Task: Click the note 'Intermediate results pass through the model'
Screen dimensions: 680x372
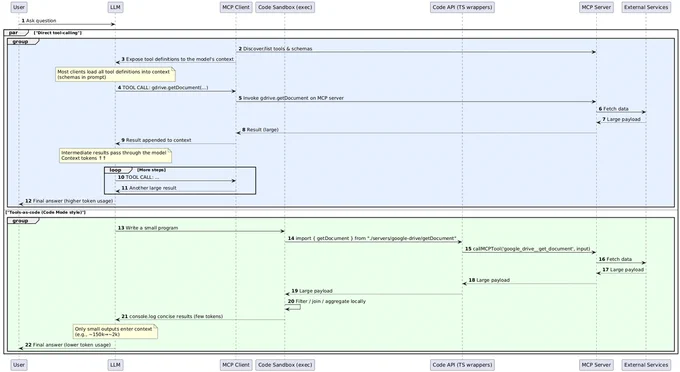Action: [x=115, y=155]
